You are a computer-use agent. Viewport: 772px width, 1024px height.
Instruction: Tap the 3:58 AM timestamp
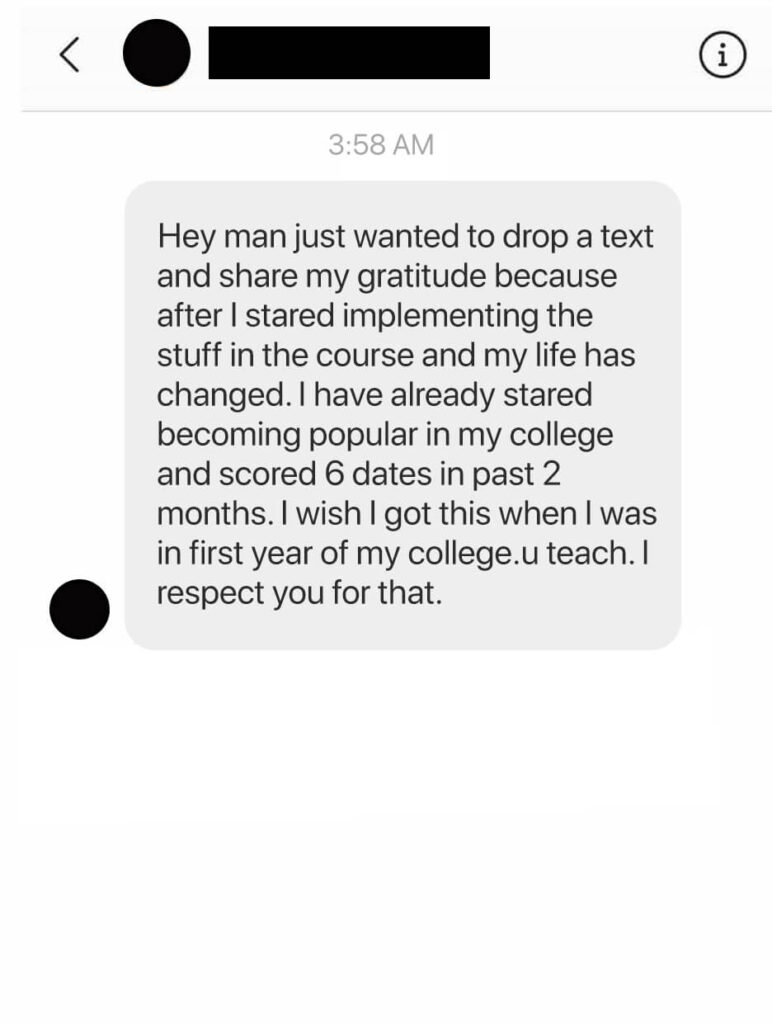(x=381, y=145)
